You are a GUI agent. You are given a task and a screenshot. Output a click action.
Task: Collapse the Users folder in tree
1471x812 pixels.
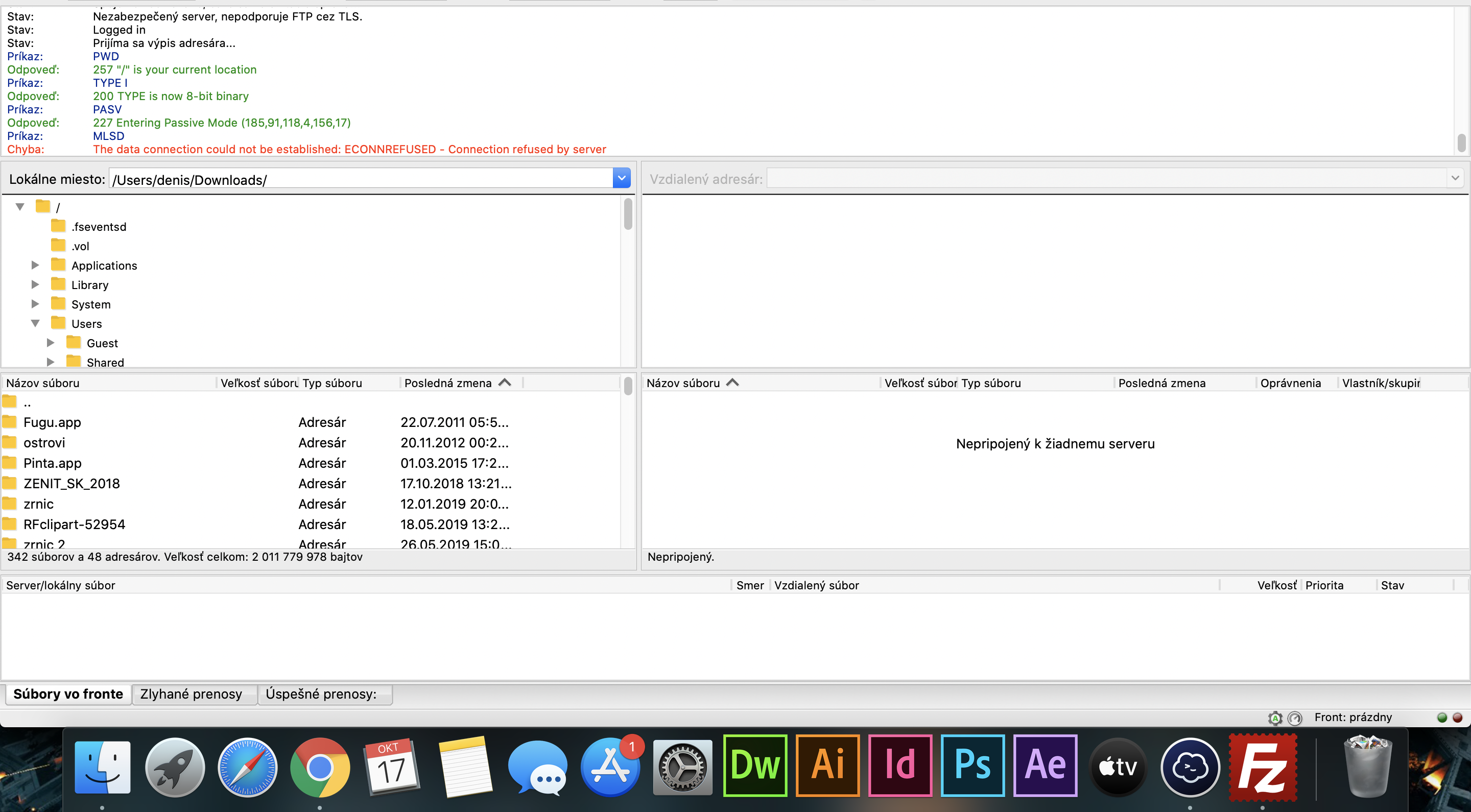(35, 323)
